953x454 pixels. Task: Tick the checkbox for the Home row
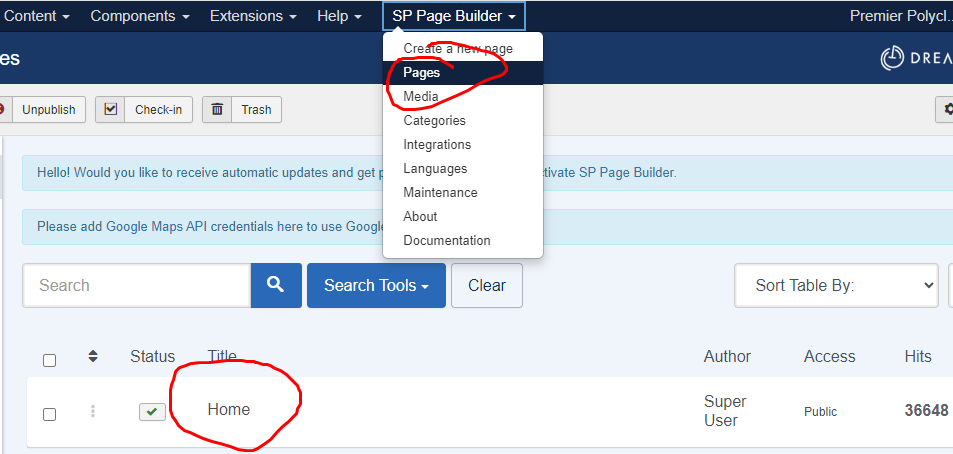pyautogui.click(x=49, y=414)
